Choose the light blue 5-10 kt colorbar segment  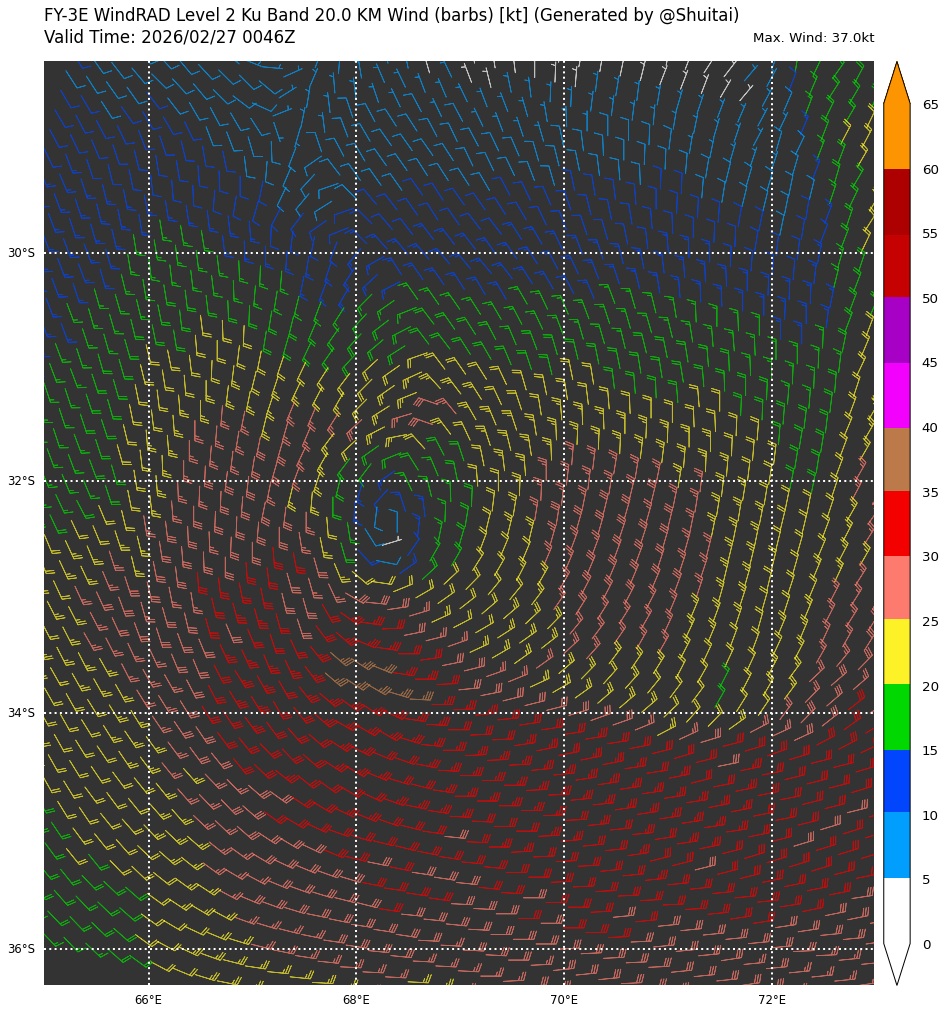(896, 845)
